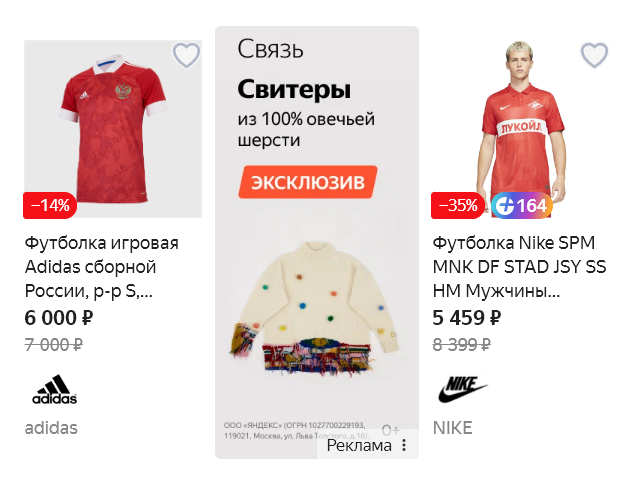Open the Nike Spartak jersey model photo
The width and height of the screenshot is (627, 502).
[520, 129]
